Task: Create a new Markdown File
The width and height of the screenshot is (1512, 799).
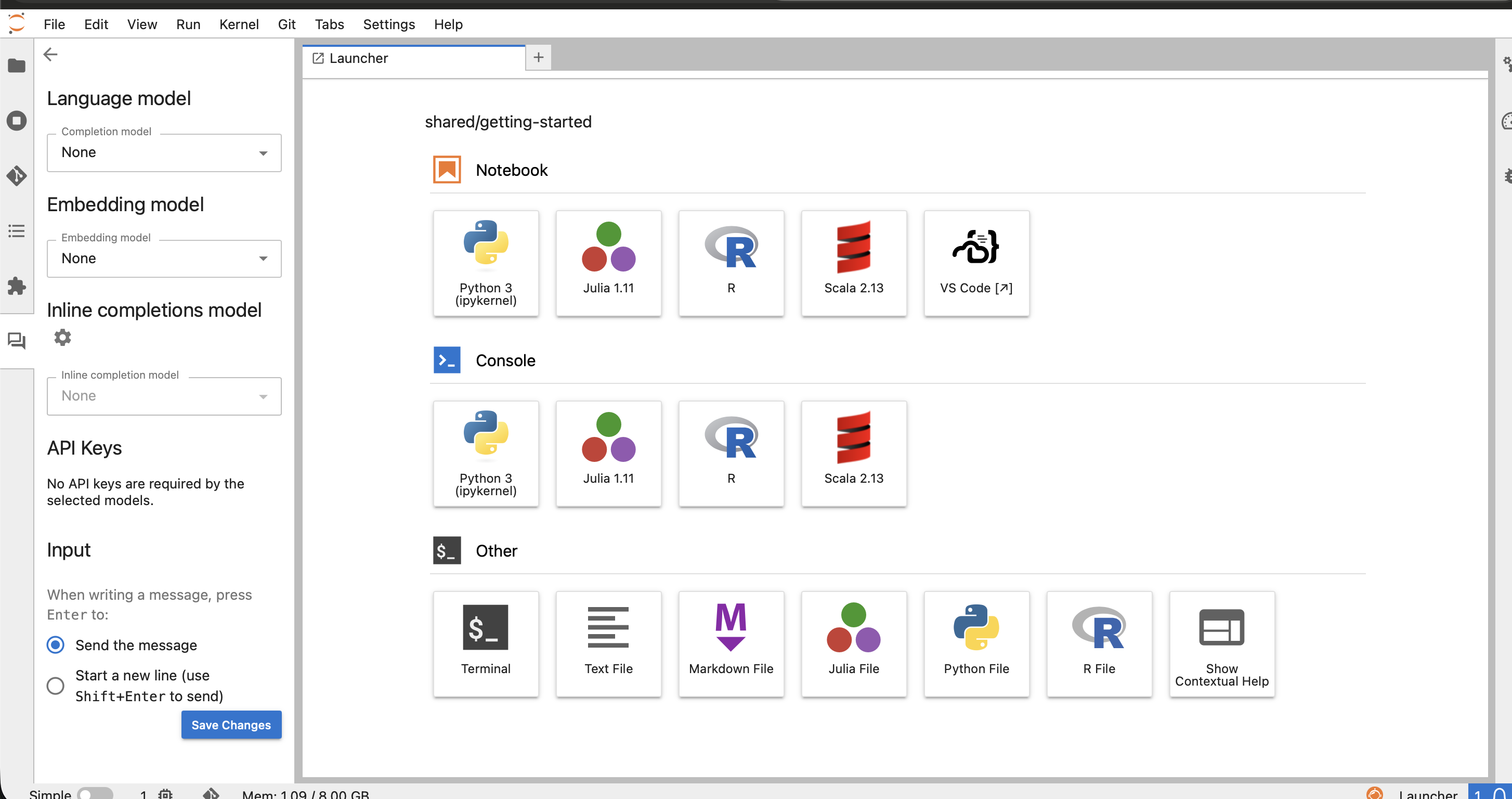Action: (x=731, y=644)
